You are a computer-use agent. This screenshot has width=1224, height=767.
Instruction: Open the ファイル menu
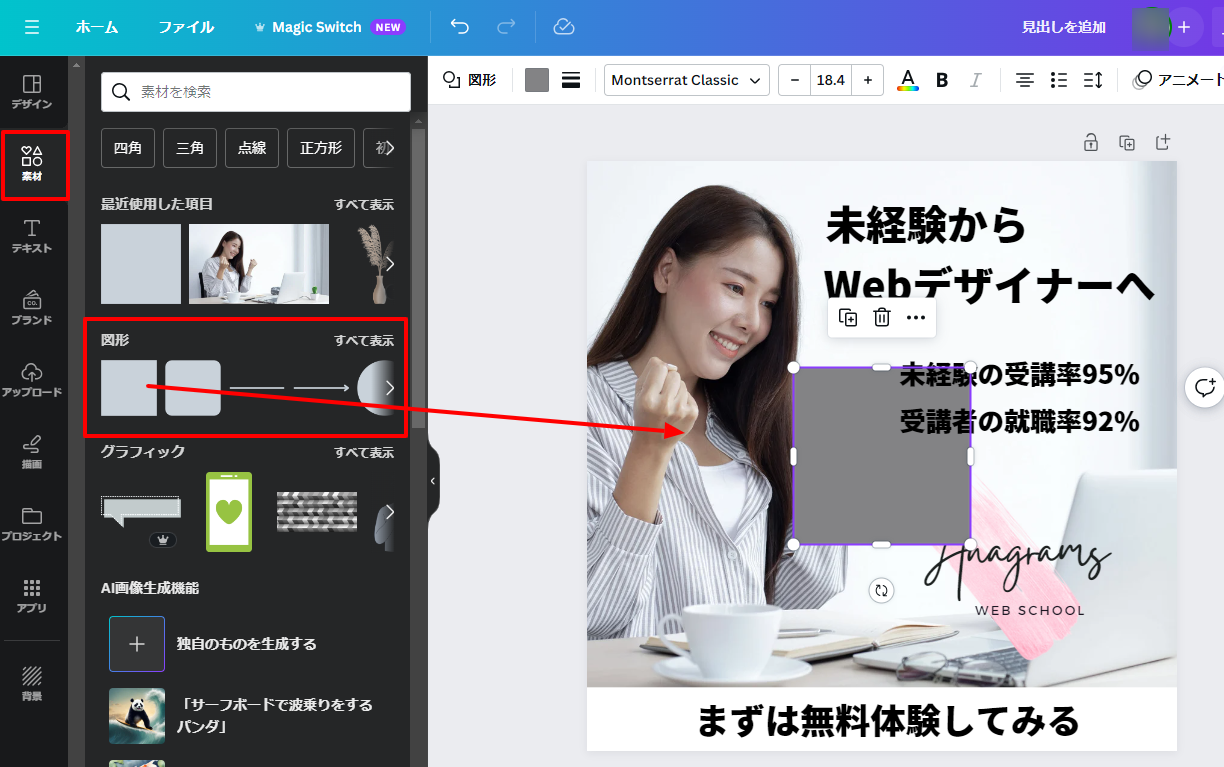[x=186, y=27]
